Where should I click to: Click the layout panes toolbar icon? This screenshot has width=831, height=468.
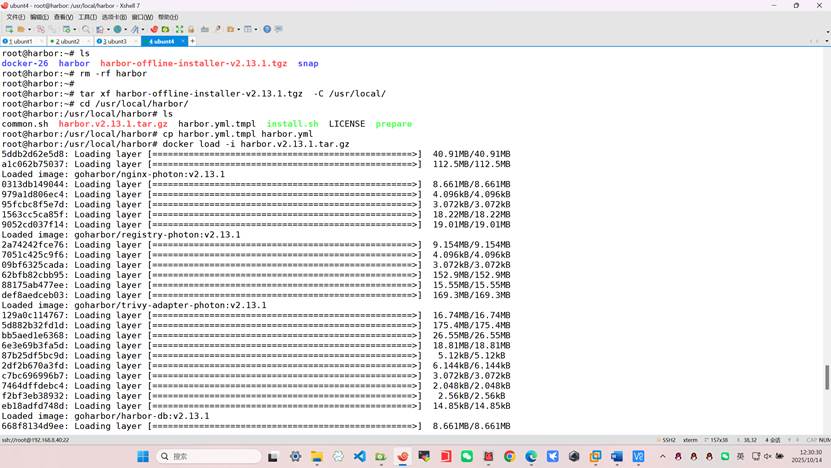click(247, 29)
